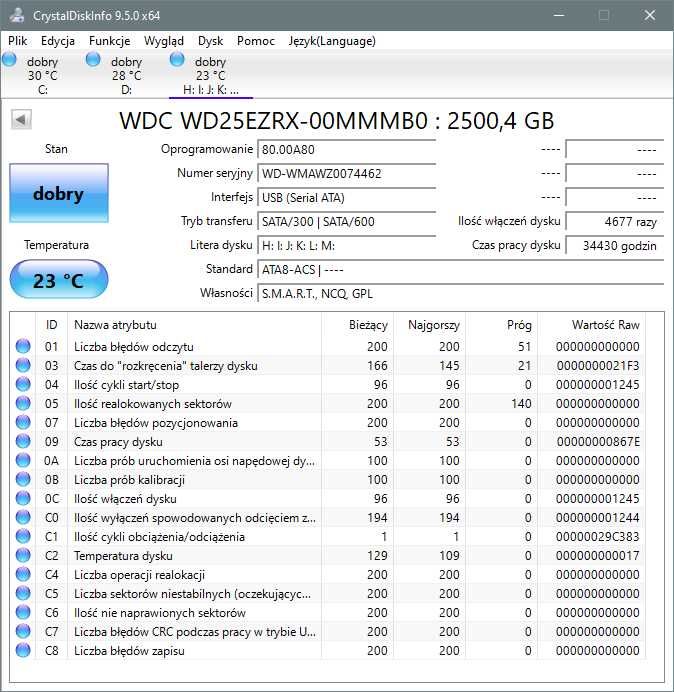Screen dimensions: 674x692
Task: Select row 'Liczba błędów zapisu'
Action: (x=328, y=651)
